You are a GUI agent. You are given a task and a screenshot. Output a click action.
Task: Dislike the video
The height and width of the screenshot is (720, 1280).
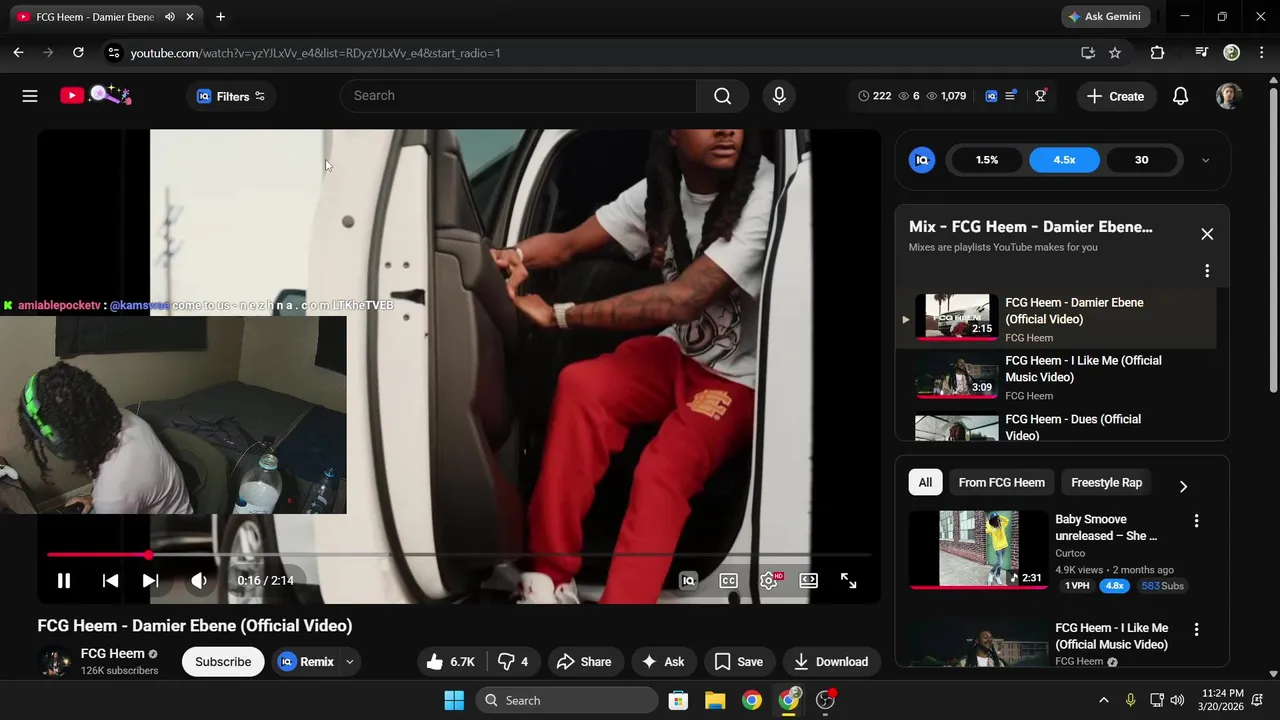pos(513,662)
